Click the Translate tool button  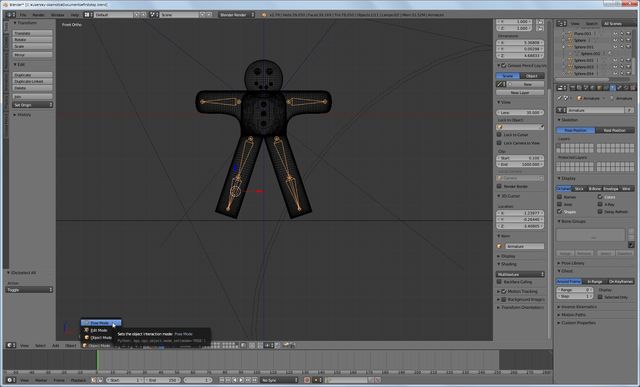(x=33, y=33)
